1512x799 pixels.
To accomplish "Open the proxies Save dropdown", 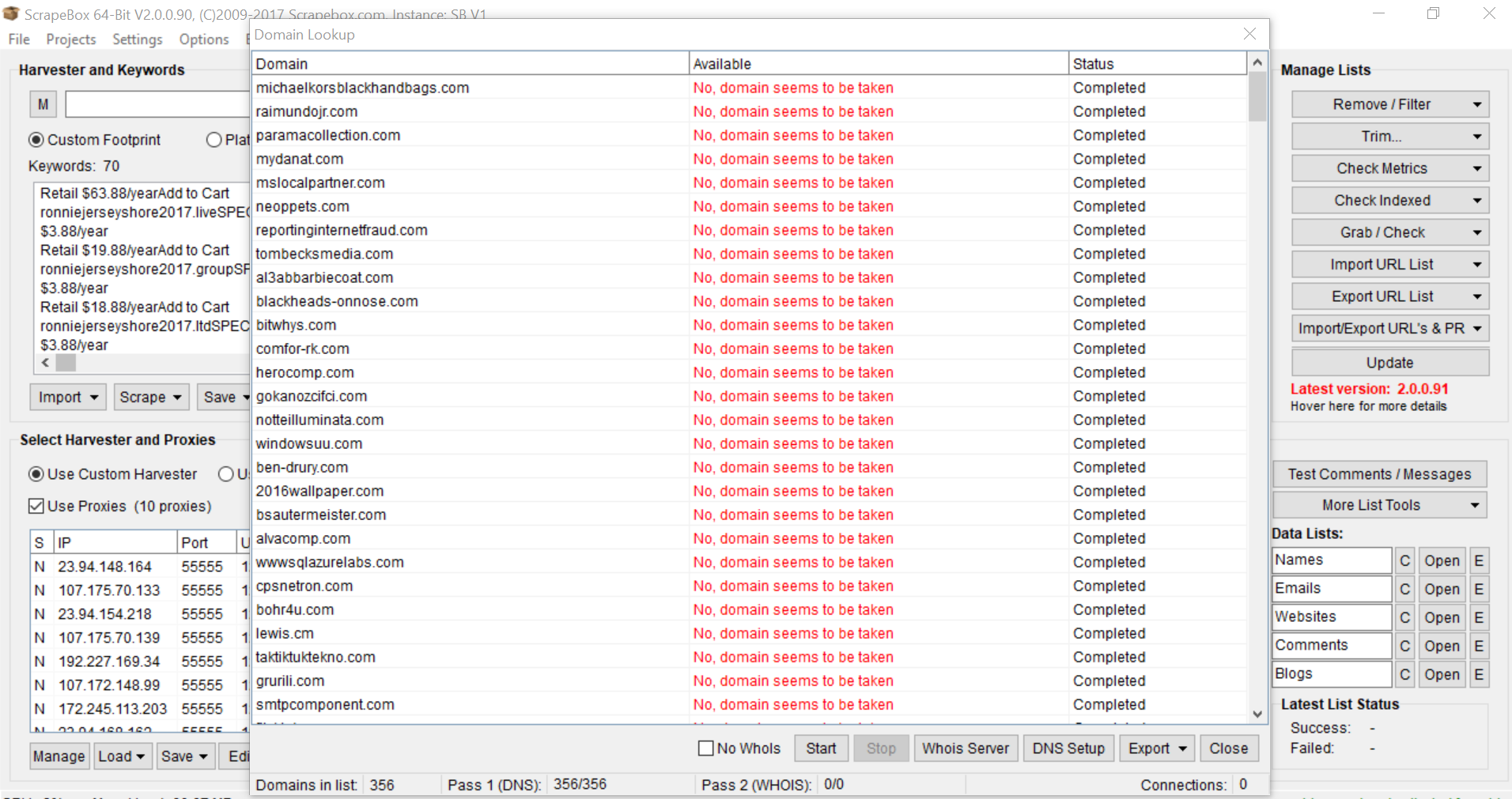I will pos(185,756).
